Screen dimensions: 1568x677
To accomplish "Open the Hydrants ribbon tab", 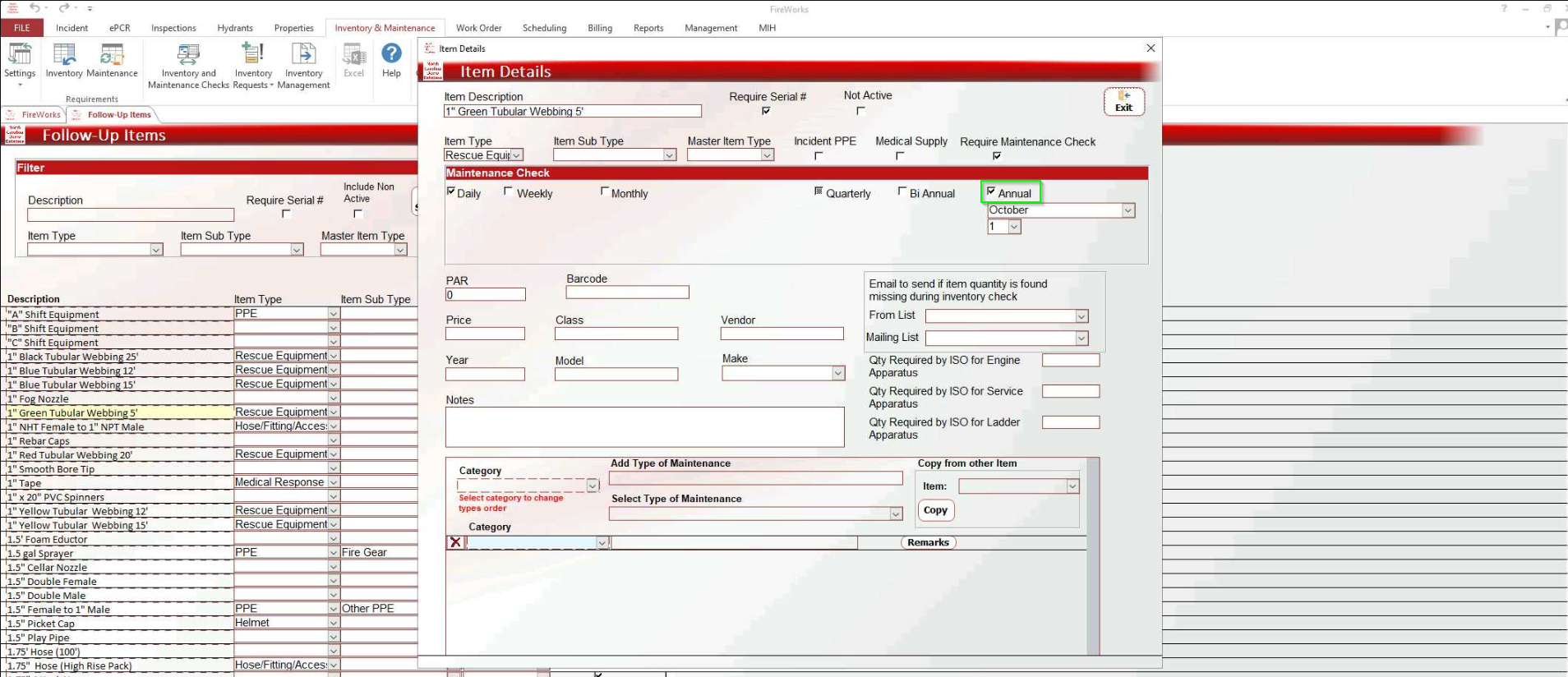I will click(235, 28).
